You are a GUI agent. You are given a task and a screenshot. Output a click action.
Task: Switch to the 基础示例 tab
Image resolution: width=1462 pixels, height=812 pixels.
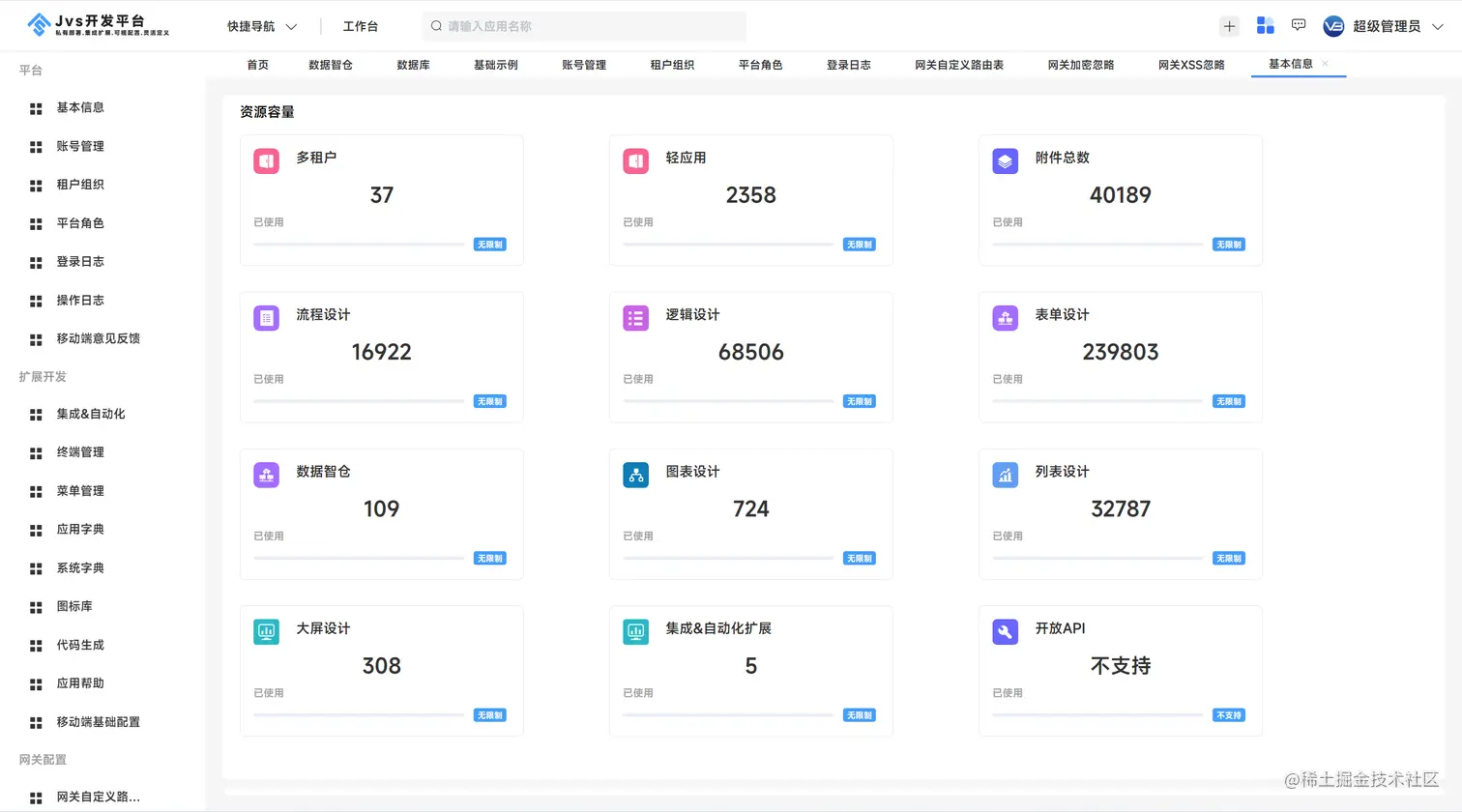[x=496, y=65]
